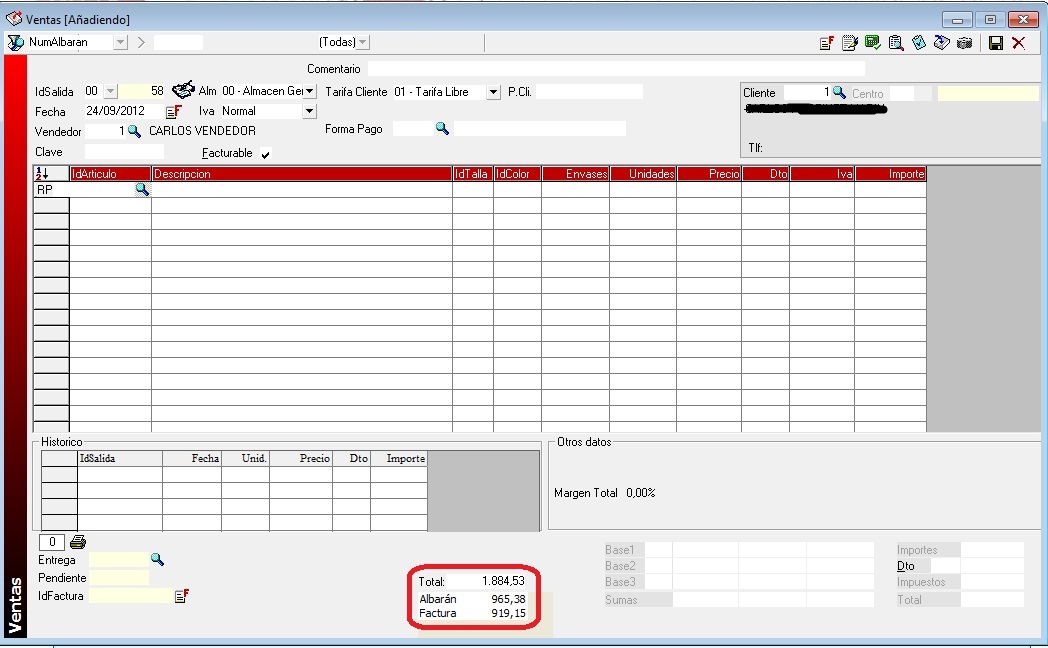Click the IdColor column header

(x=517, y=174)
